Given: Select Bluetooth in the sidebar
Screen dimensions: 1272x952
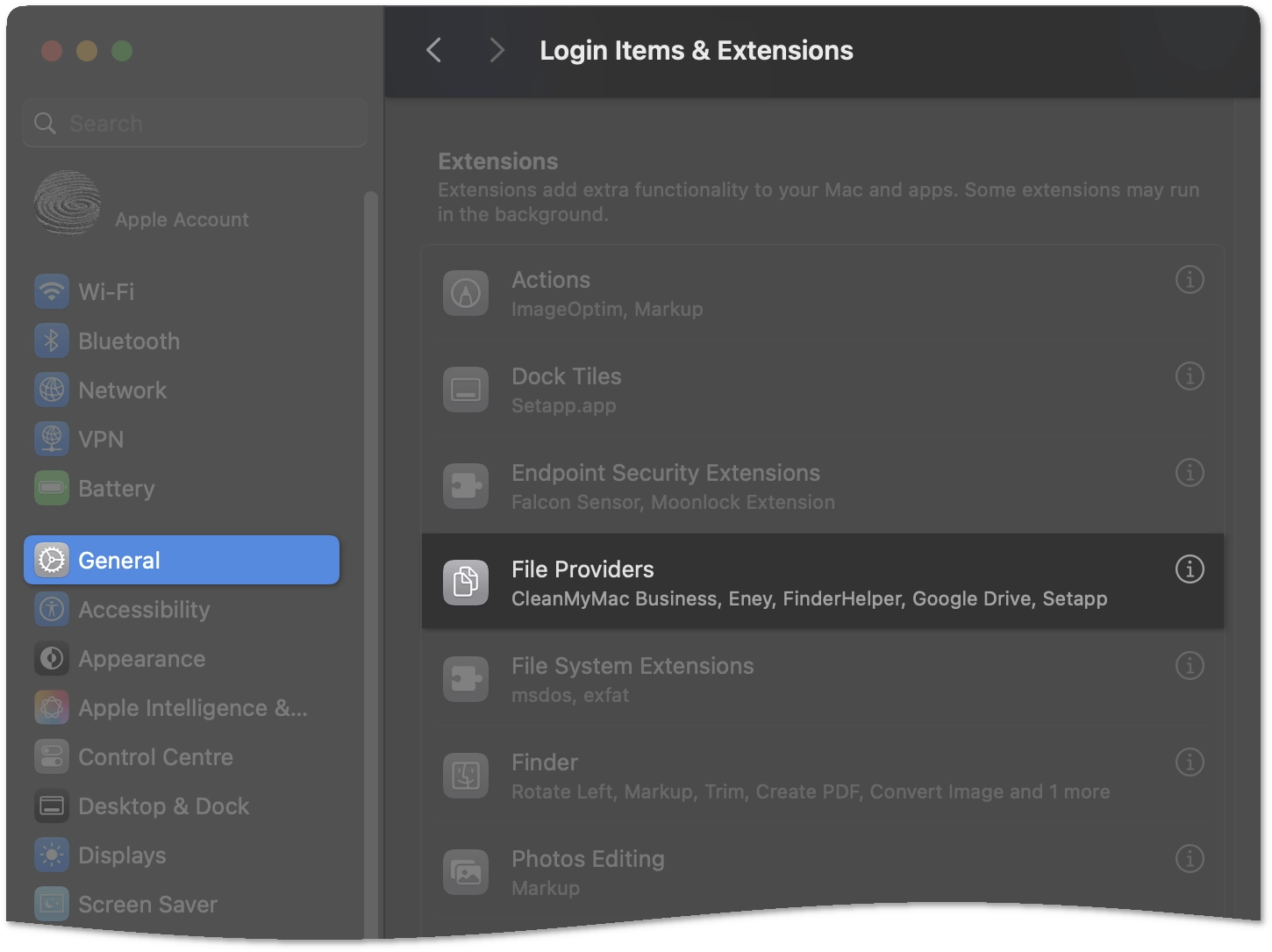Looking at the screenshot, I should tap(182, 340).
